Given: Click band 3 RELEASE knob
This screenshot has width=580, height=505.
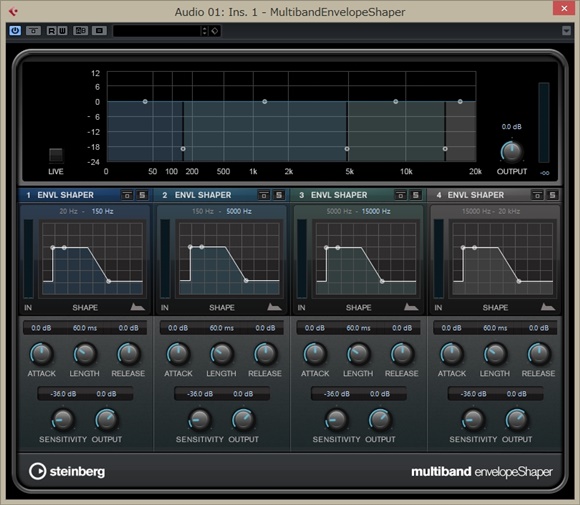Looking at the screenshot, I should [x=402, y=354].
